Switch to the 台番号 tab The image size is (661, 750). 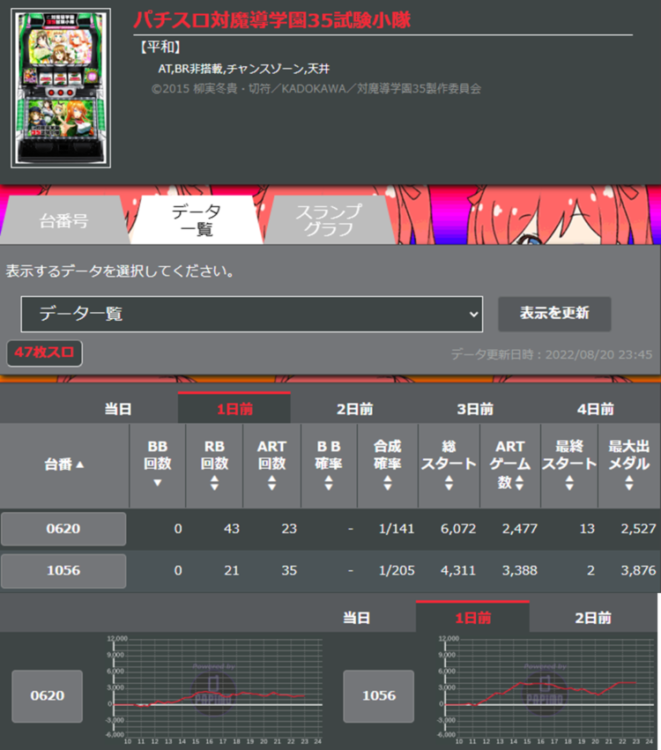click(x=64, y=220)
